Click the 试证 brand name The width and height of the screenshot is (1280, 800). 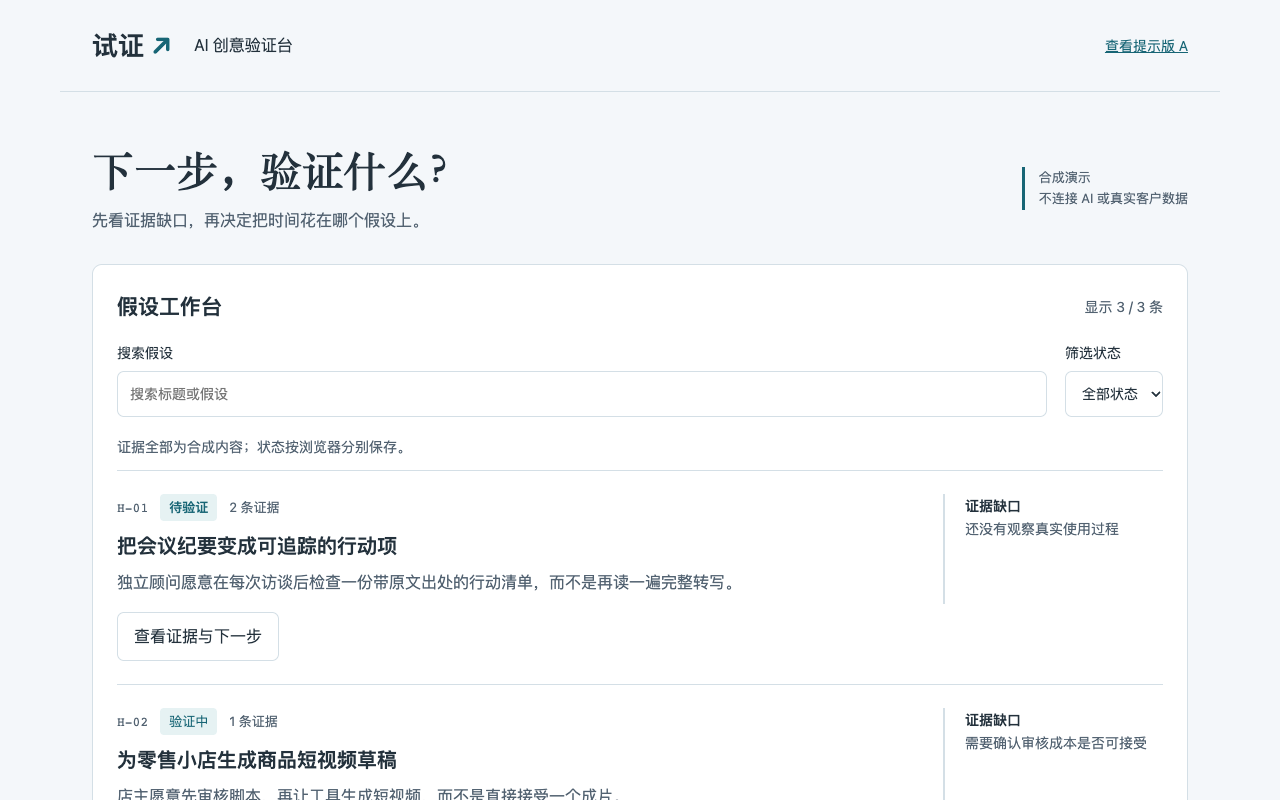pos(118,46)
